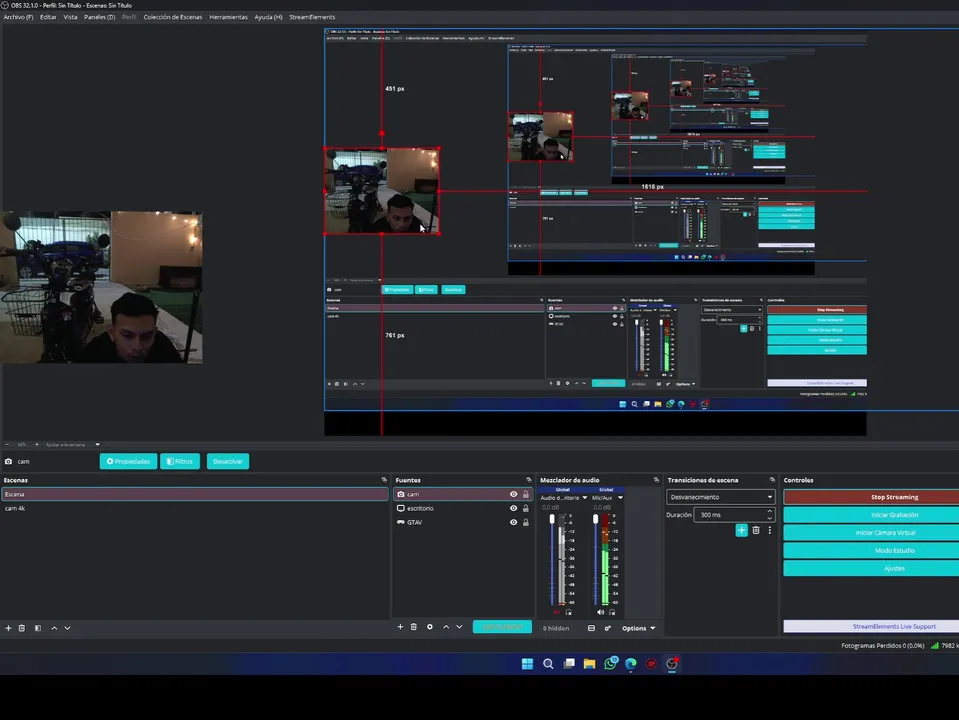The width and height of the screenshot is (959, 720).
Task: Open Windows Start from the taskbar
Action: [x=527, y=664]
